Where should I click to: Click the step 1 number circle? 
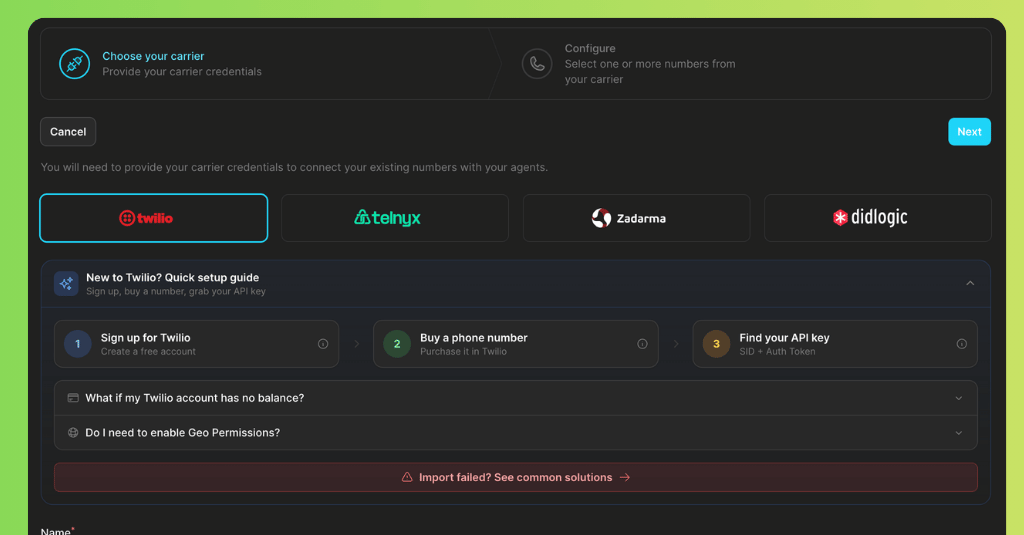point(78,344)
